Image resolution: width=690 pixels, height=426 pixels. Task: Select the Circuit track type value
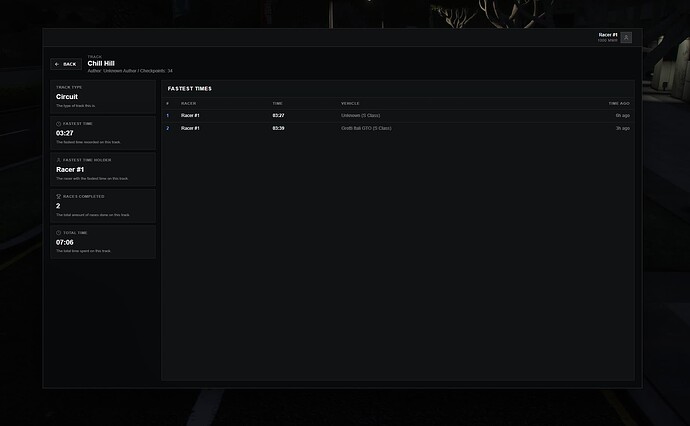click(x=67, y=97)
